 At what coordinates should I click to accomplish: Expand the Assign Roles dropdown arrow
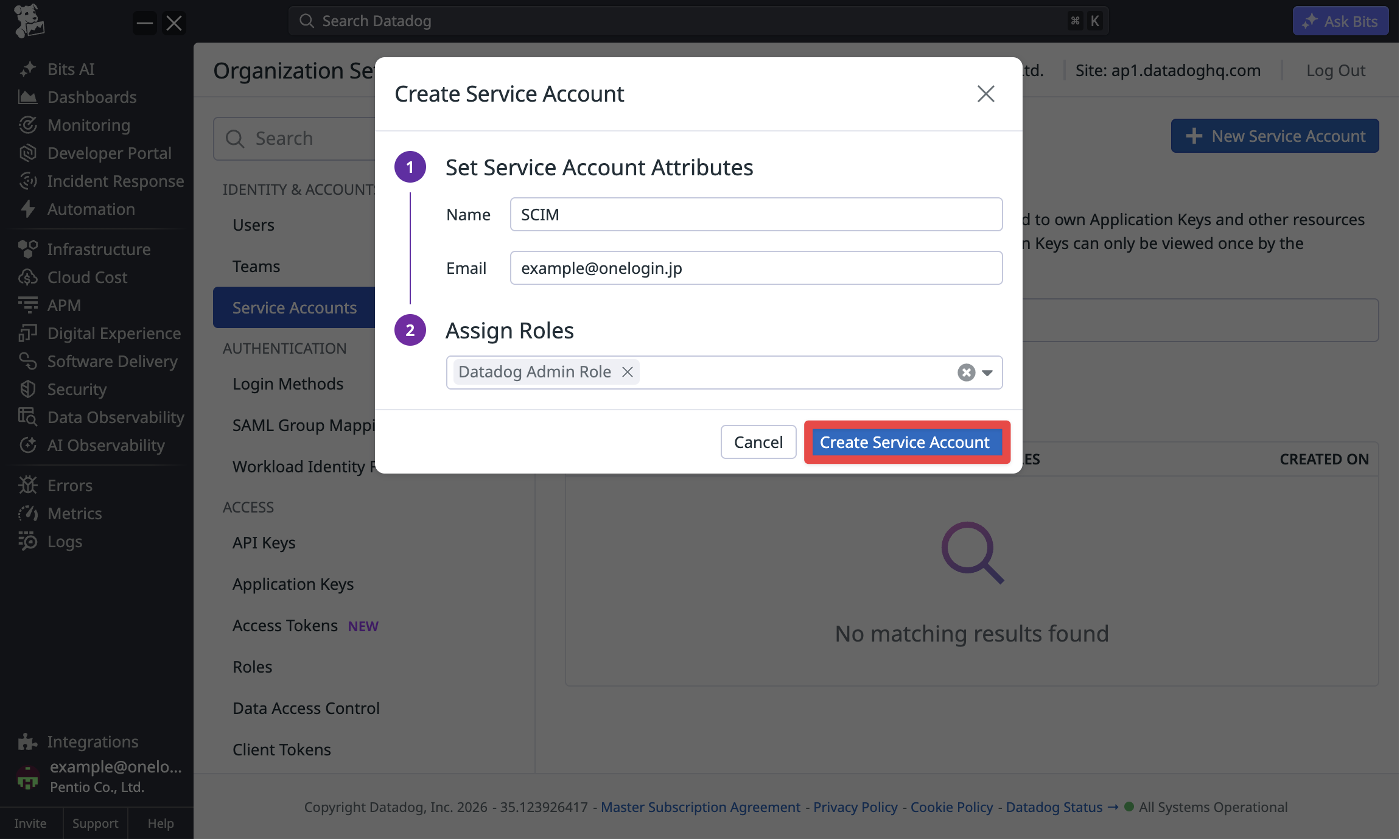(x=987, y=373)
